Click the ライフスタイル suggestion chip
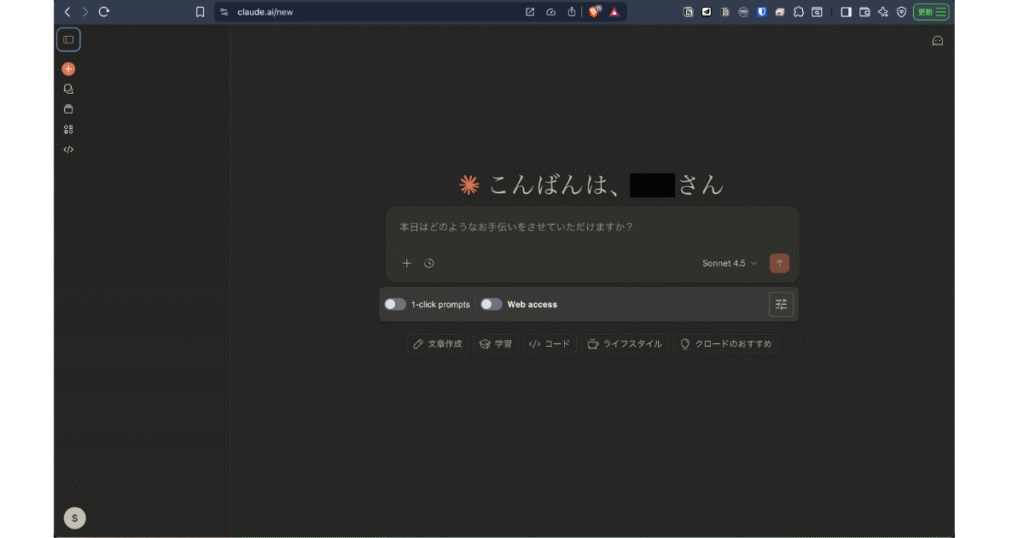The width and height of the screenshot is (1024, 538). [624, 344]
